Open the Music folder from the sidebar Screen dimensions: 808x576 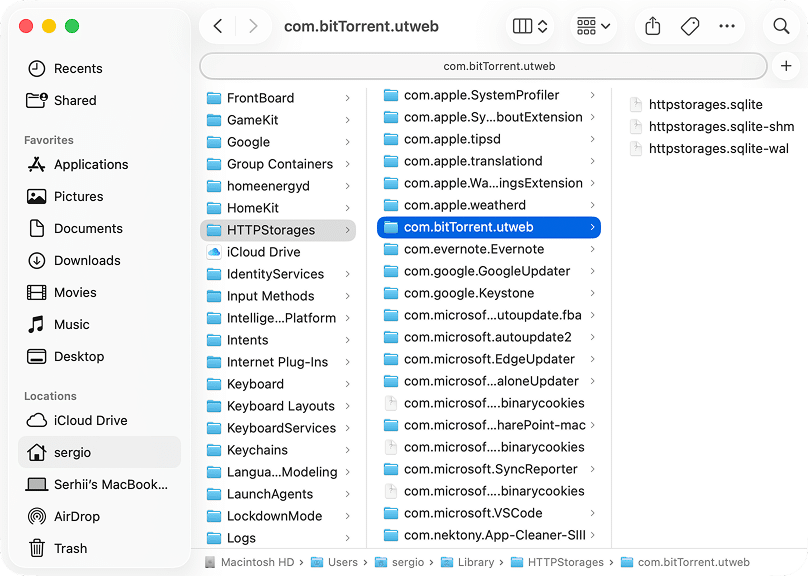click(x=66, y=324)
